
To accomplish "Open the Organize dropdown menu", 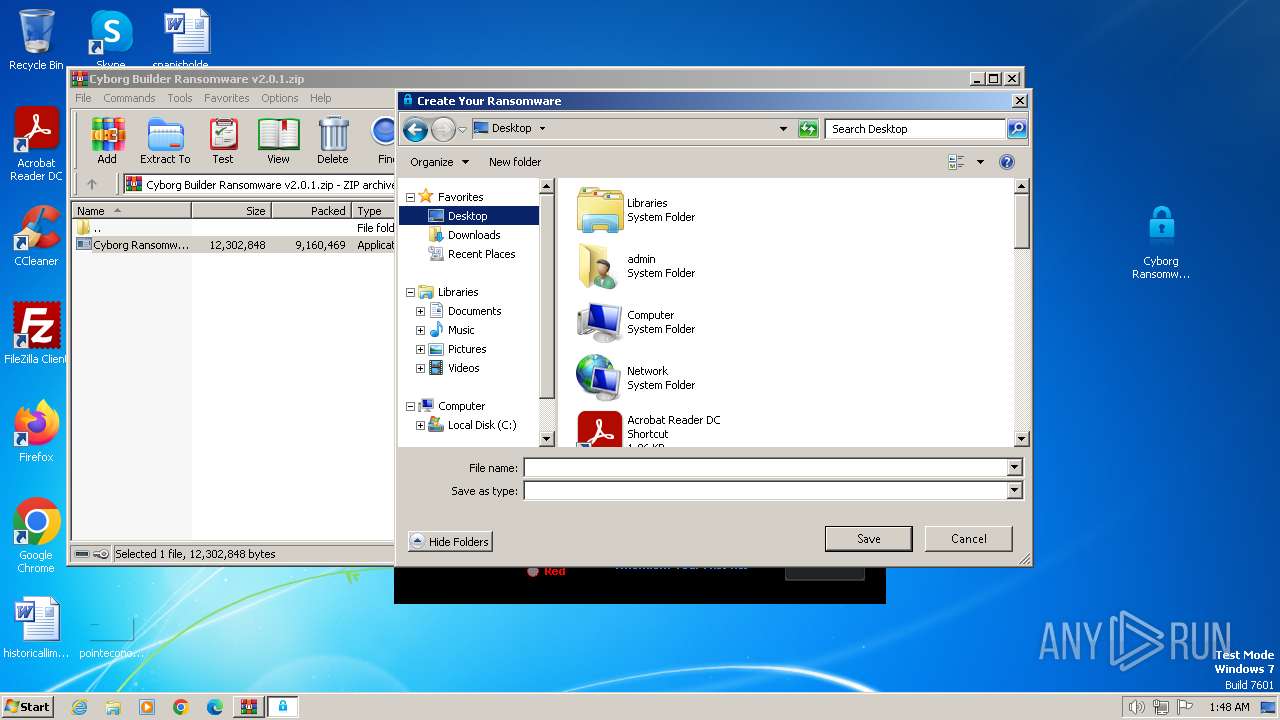I will 439,162.
